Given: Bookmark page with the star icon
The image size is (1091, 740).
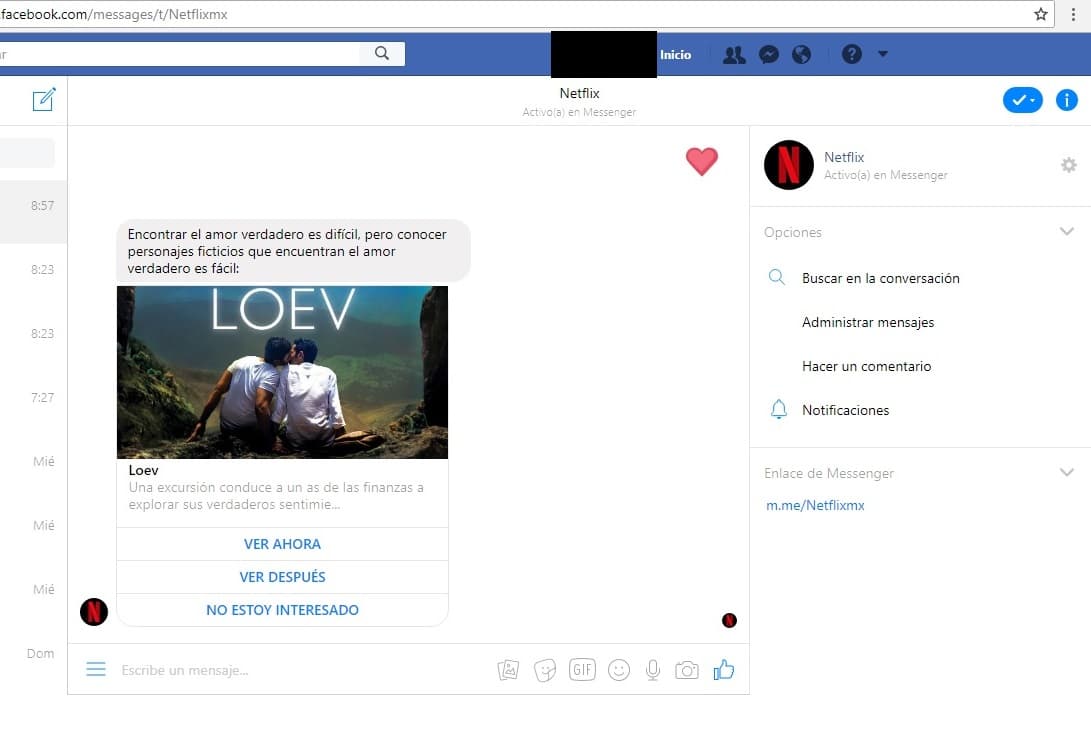Looking at the screenshot, I should click(1041, 14).
